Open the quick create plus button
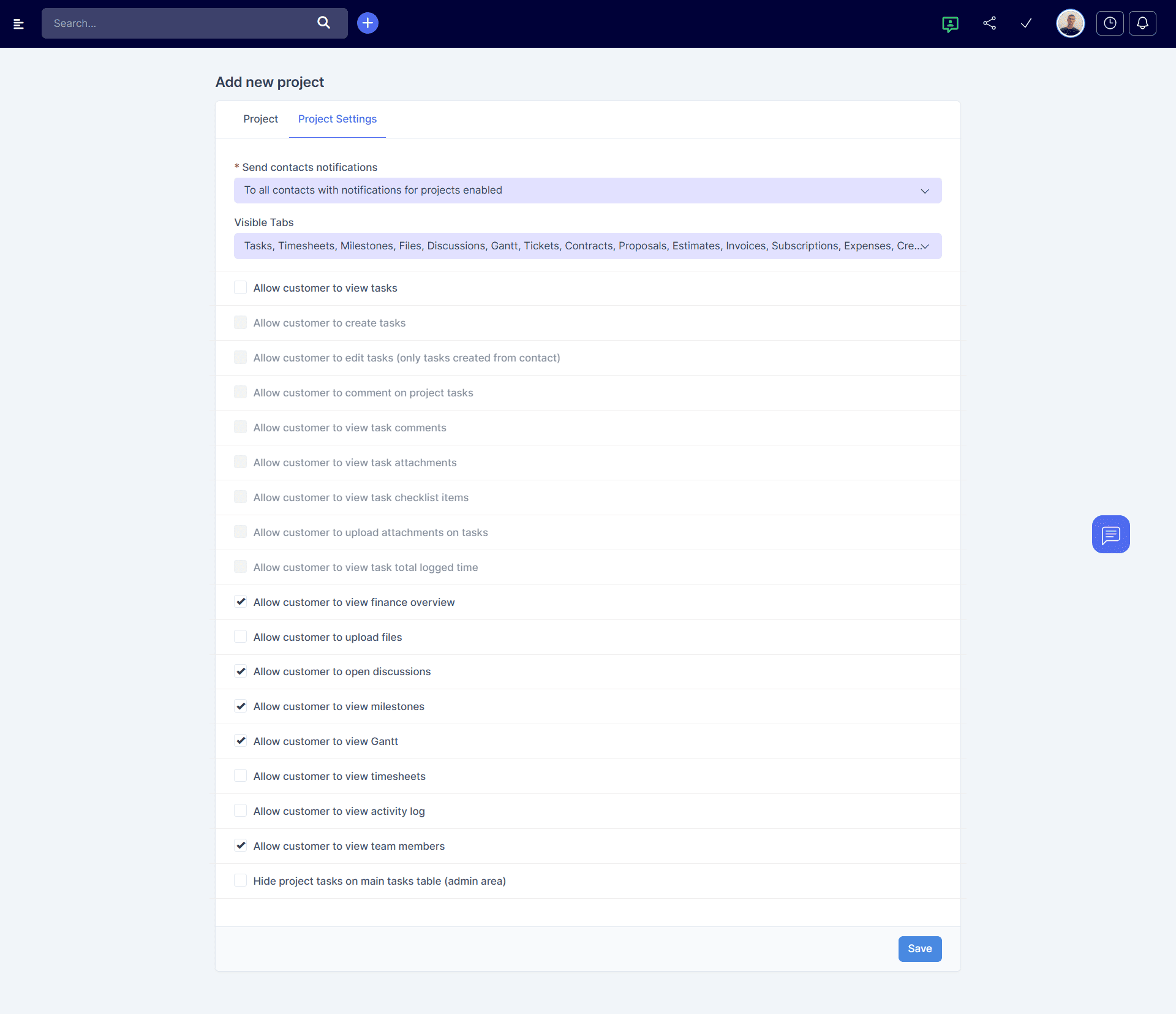Viewport: 1176px width, 1014px height. [x=367, y=23]
